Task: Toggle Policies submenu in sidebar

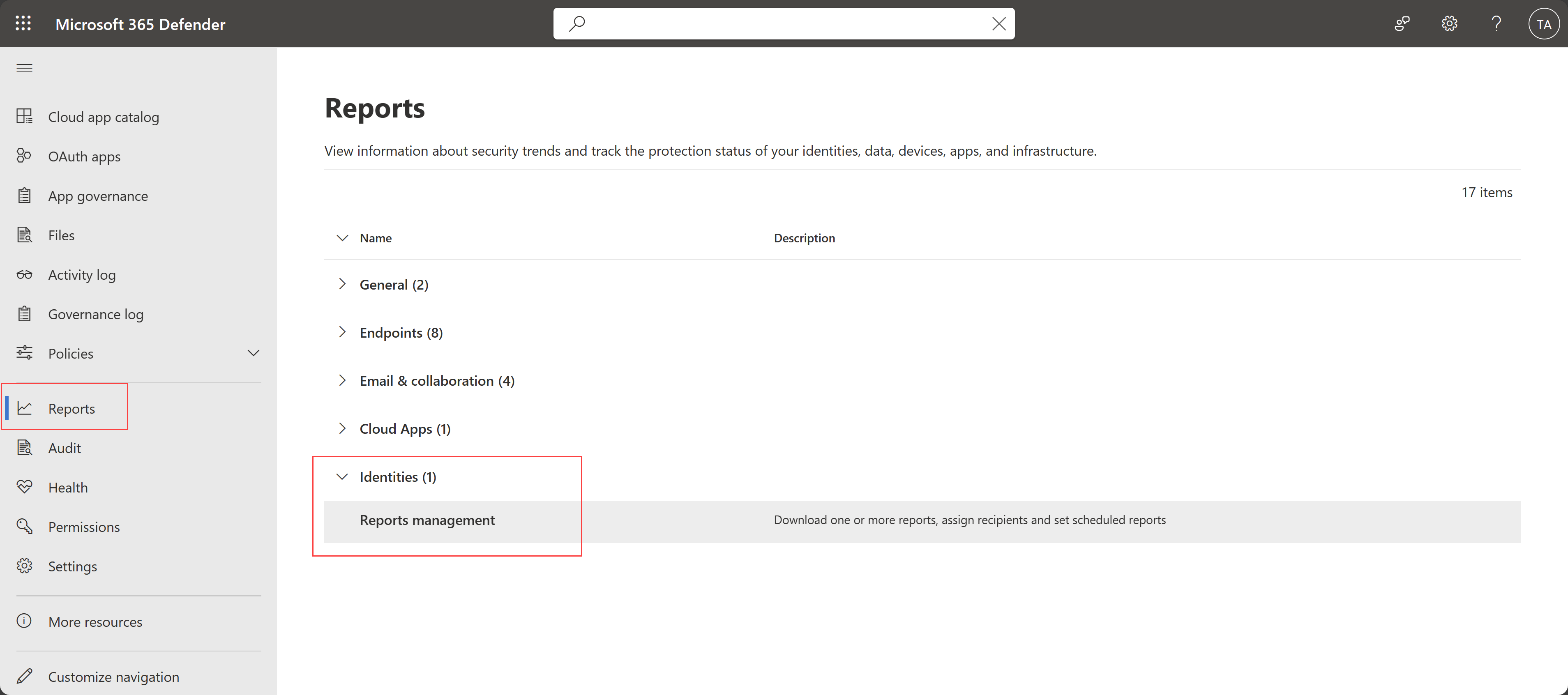Action: pyautogui.click(x=253, y=353)
